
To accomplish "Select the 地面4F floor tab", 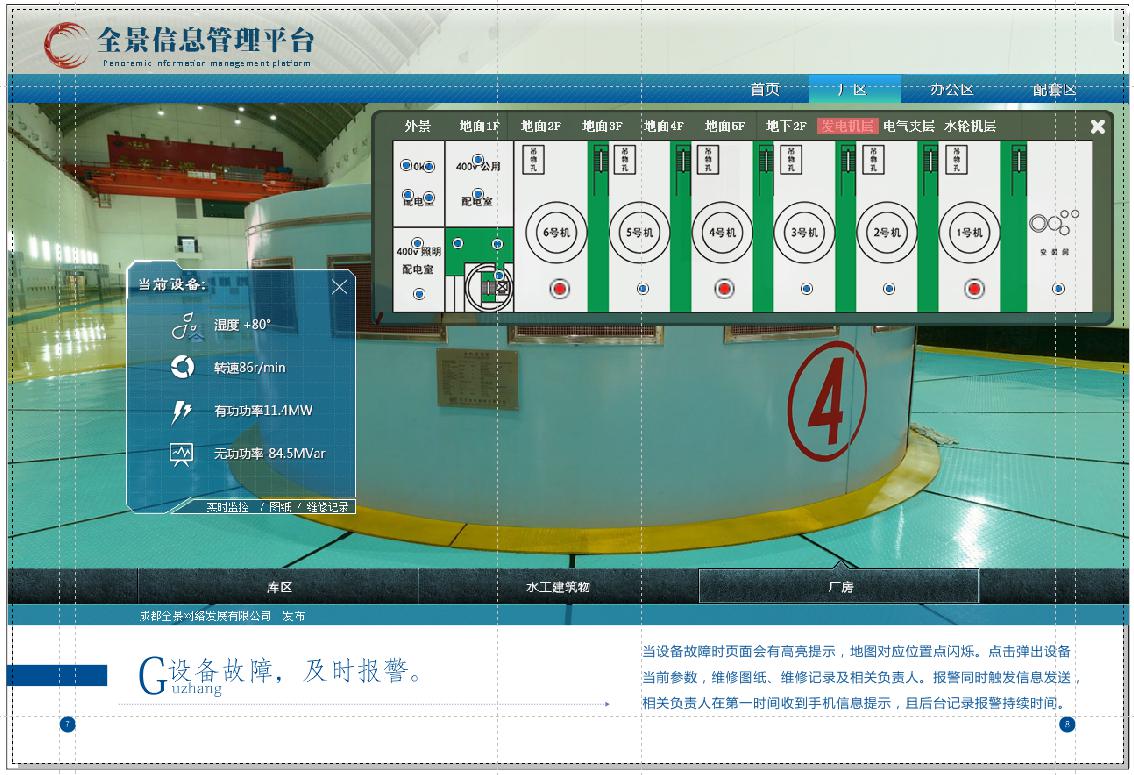I will coord(663,127).
